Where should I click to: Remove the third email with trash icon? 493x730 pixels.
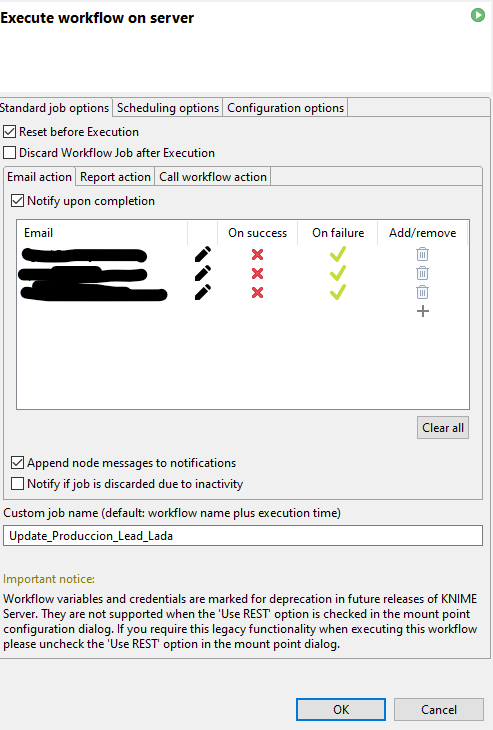point(422,292)
